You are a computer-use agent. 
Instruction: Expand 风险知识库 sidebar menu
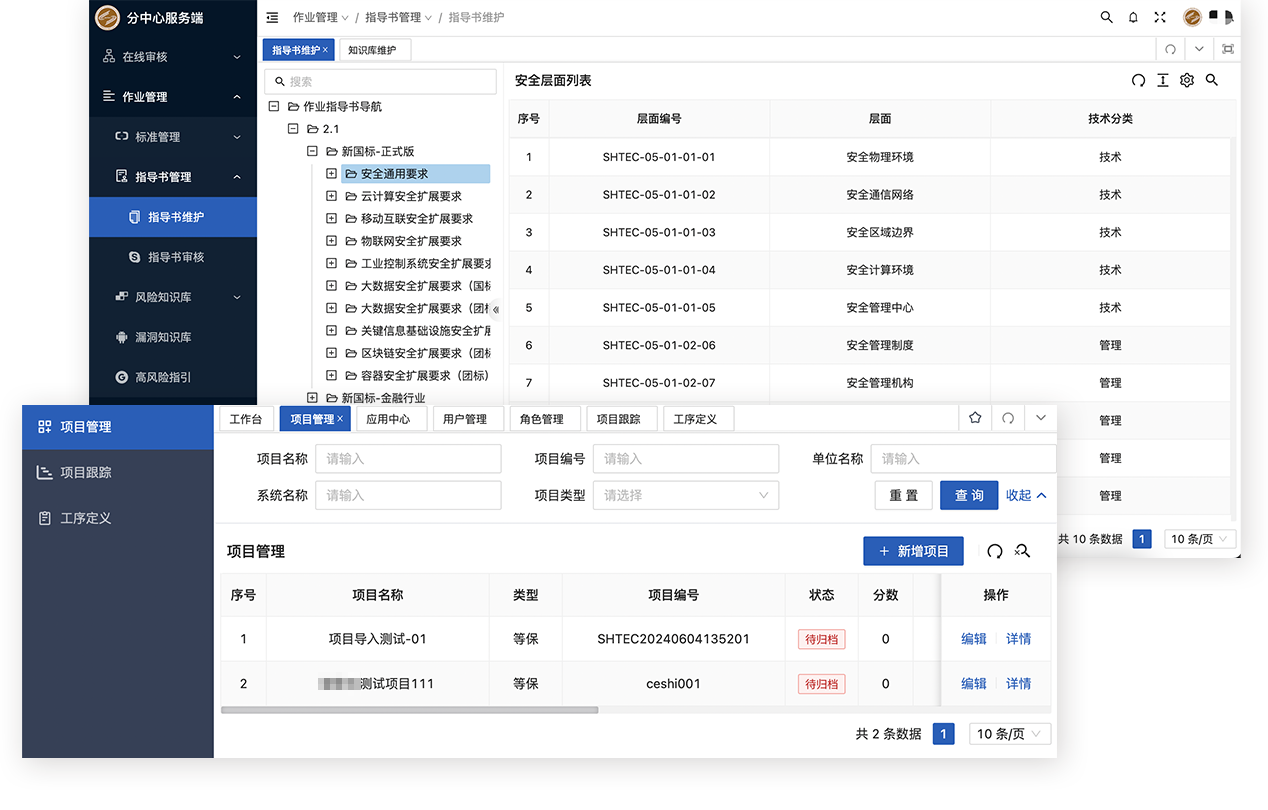click(173, 297)
